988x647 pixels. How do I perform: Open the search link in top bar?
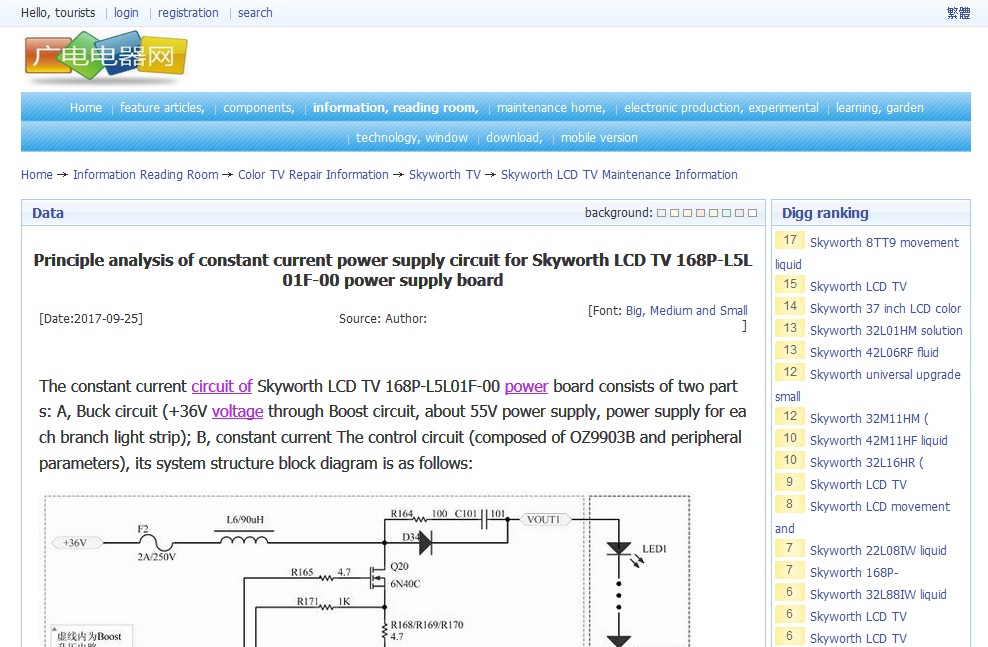coord(255,13)
